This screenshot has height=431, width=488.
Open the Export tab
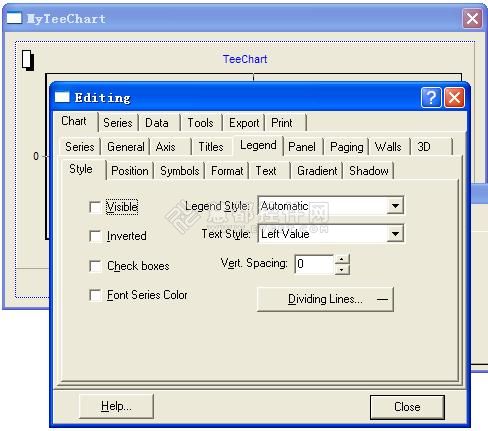(244, 123)
